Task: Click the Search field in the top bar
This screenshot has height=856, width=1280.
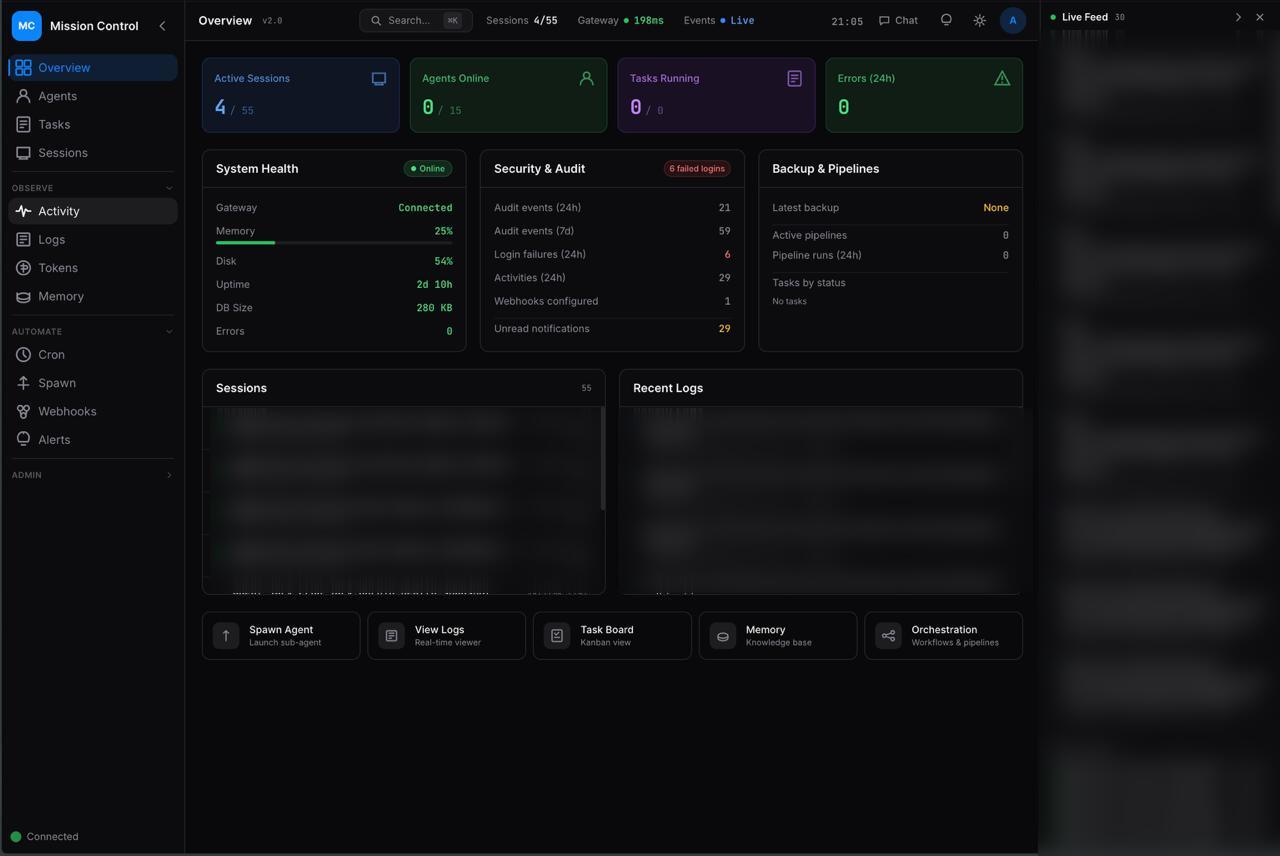Action: [x=414, y=20]
